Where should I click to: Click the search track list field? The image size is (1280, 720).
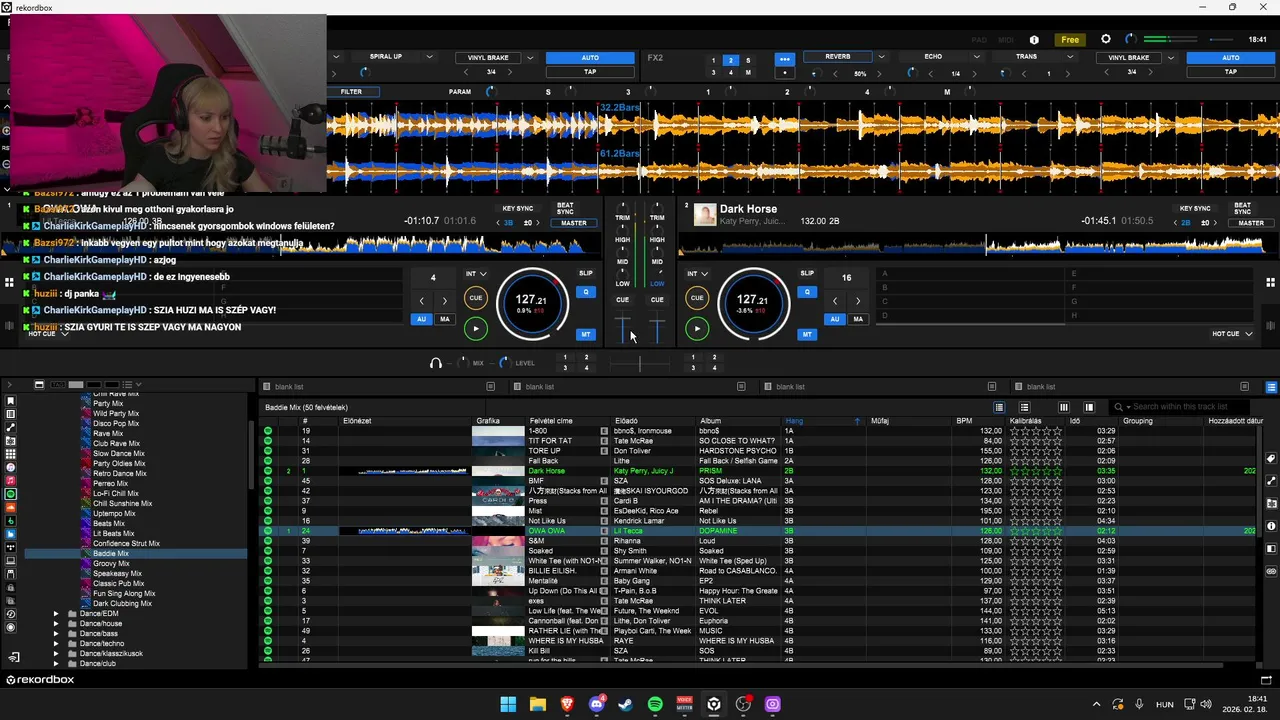1180,407
